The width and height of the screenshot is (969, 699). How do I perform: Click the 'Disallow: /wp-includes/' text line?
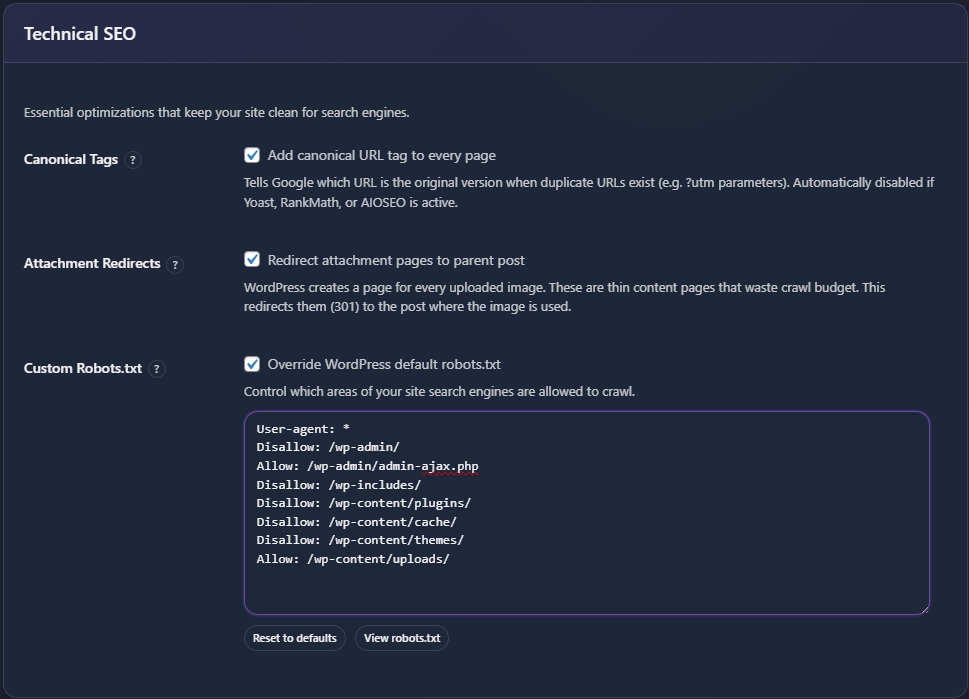(x=336, y=484)
